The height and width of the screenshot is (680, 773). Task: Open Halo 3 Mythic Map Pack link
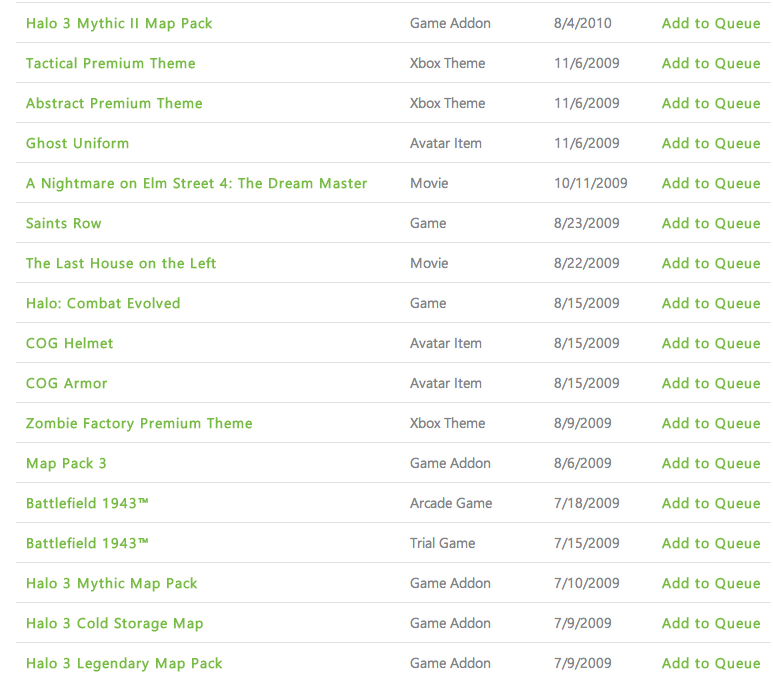[x=111, y=583]
